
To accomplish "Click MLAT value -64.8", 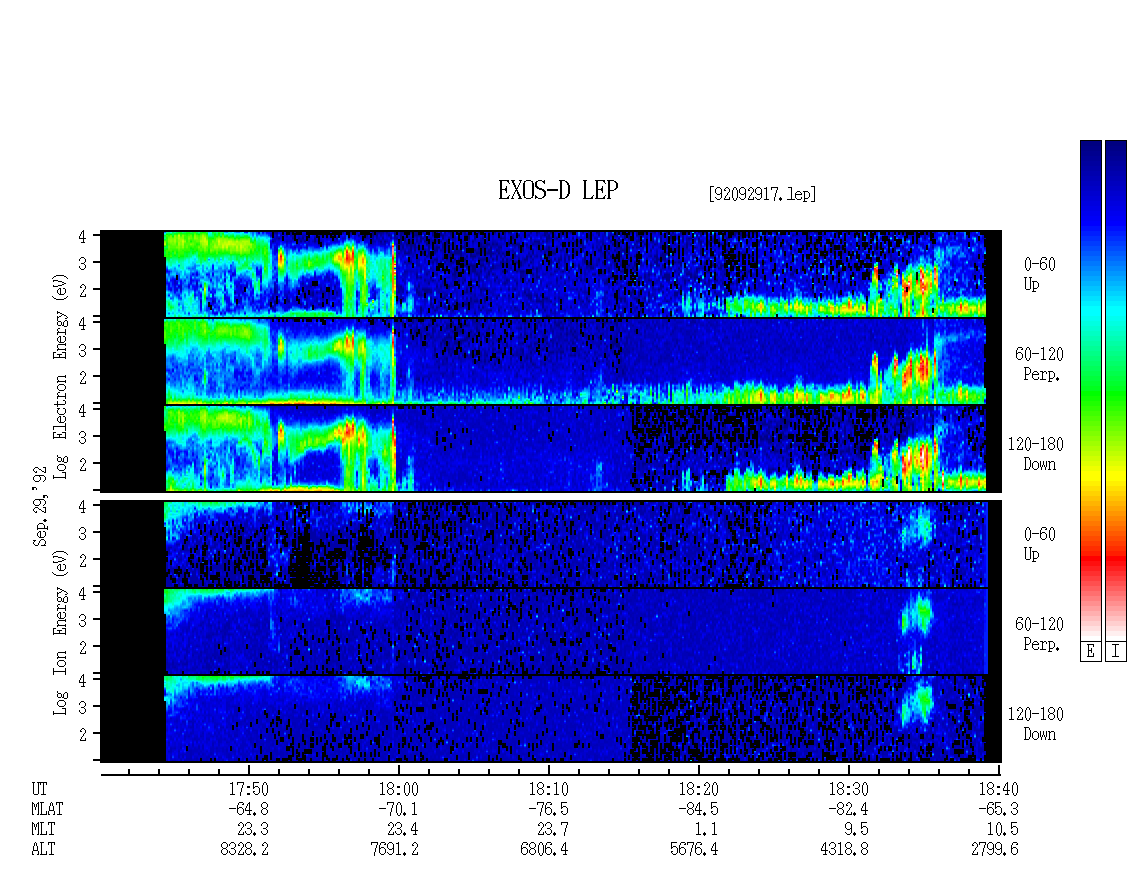I will pos(249,809).
